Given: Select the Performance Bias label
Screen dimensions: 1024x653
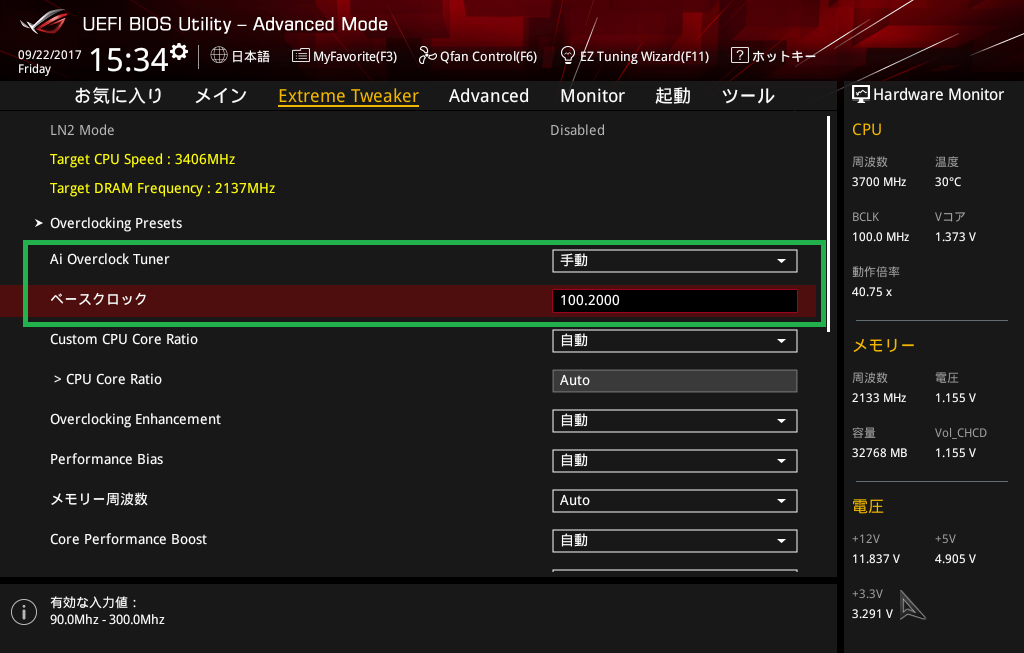Looking at the screenshot, I should [x=106, y=459].
